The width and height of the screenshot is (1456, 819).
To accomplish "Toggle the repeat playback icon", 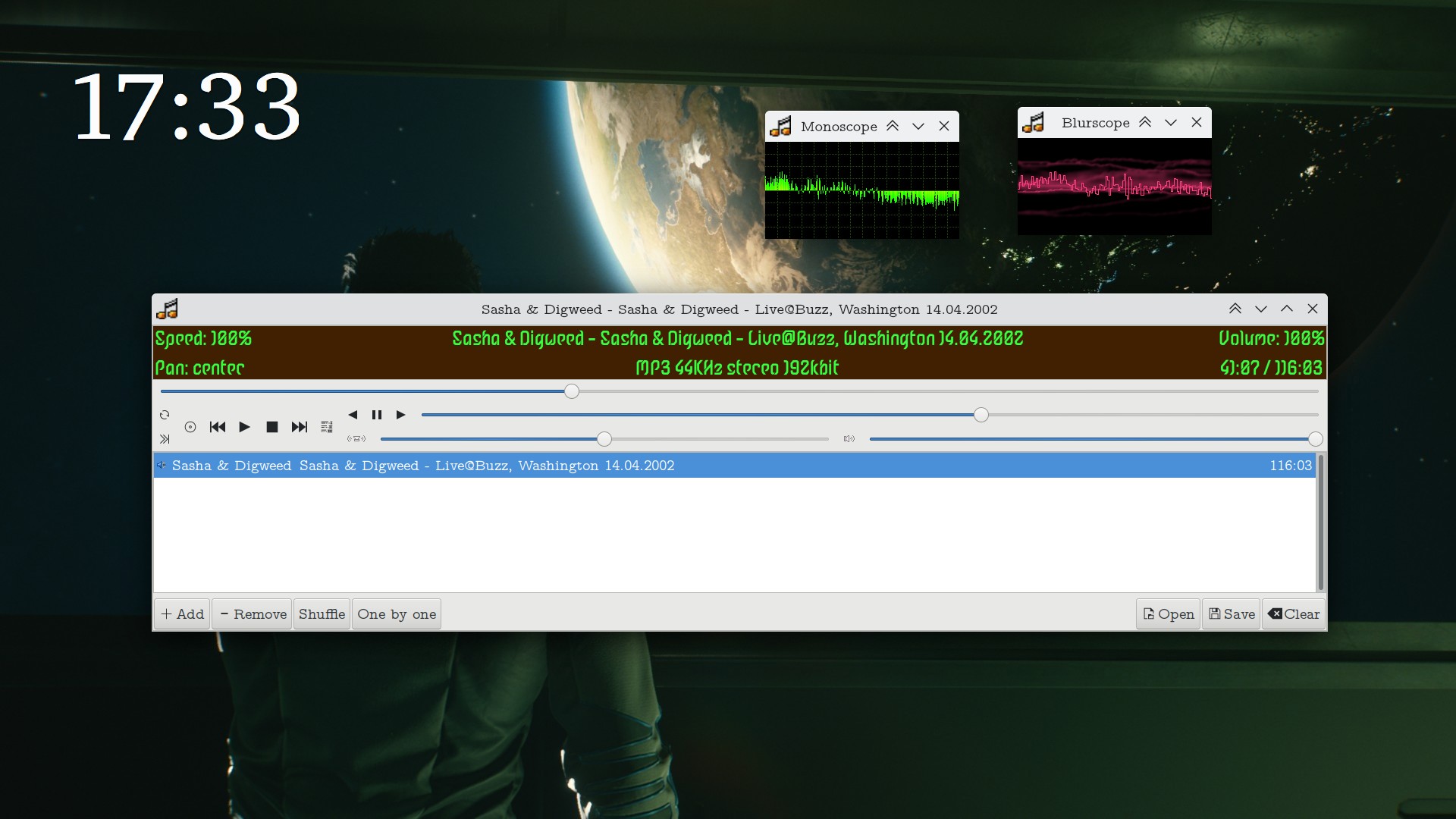I will point(165,415).
